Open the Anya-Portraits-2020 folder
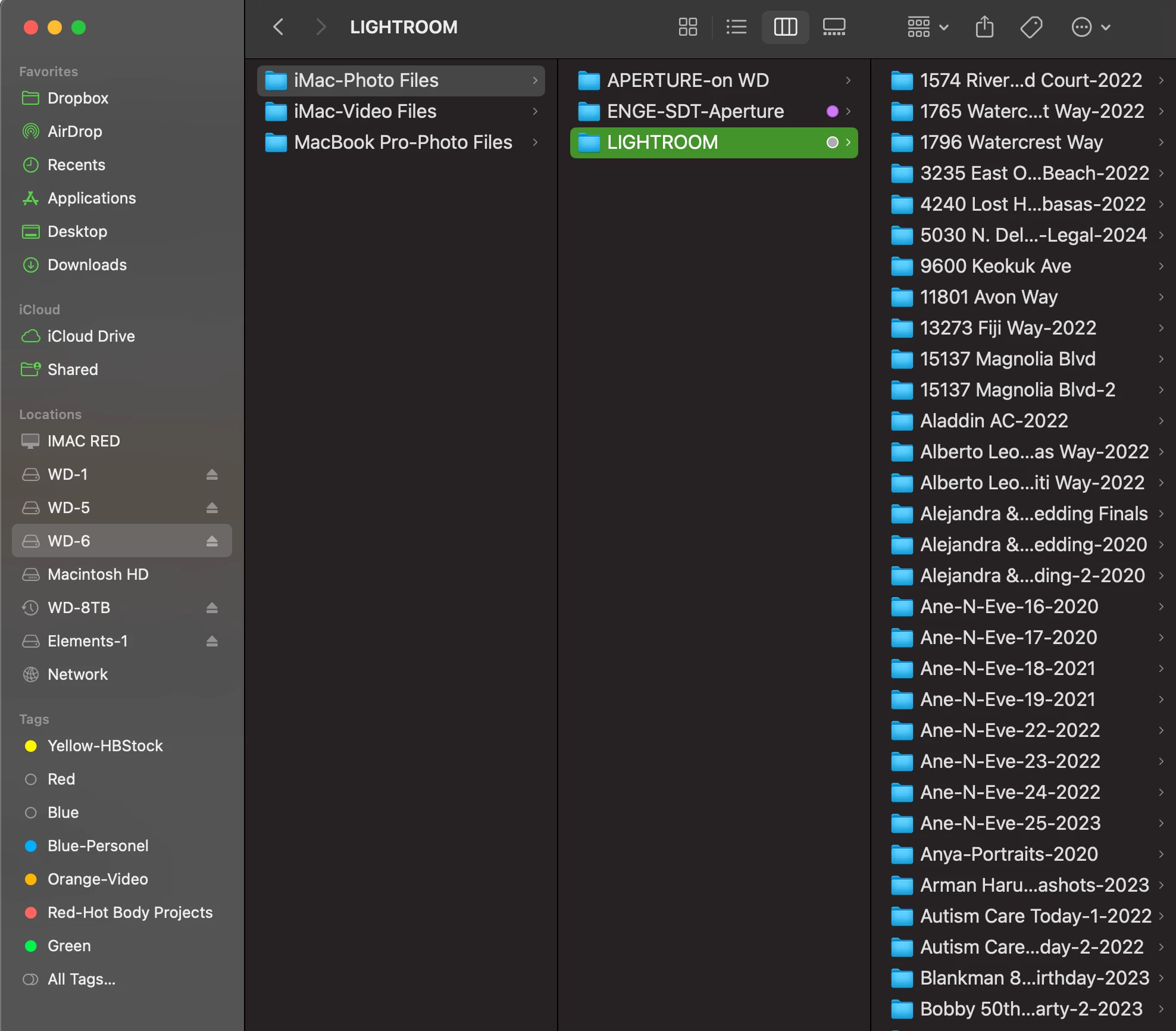This screenshot has width=1176, height=1031. [1008, 854]
